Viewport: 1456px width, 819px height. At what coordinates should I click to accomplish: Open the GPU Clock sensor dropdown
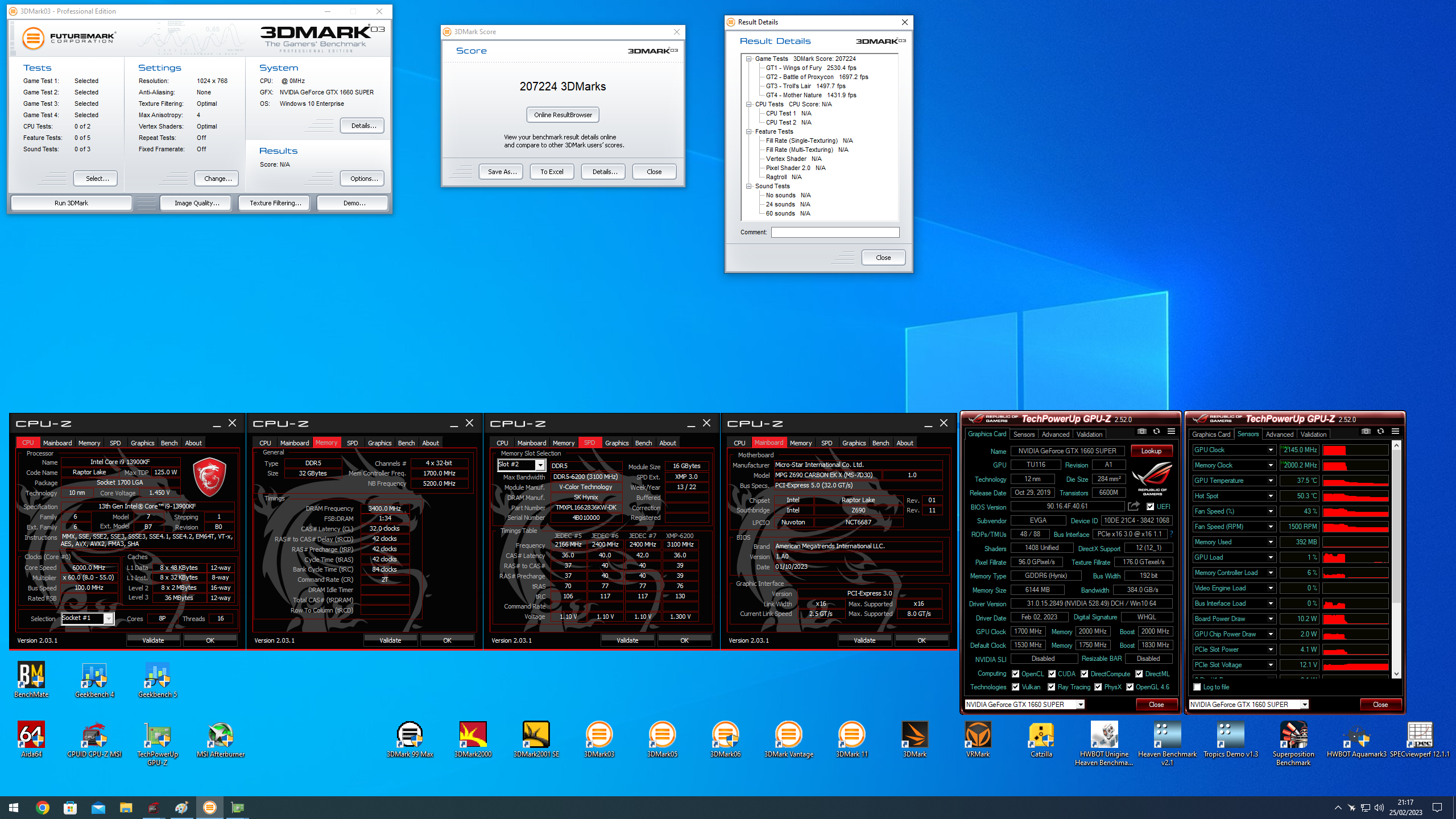coord(1271,450)
